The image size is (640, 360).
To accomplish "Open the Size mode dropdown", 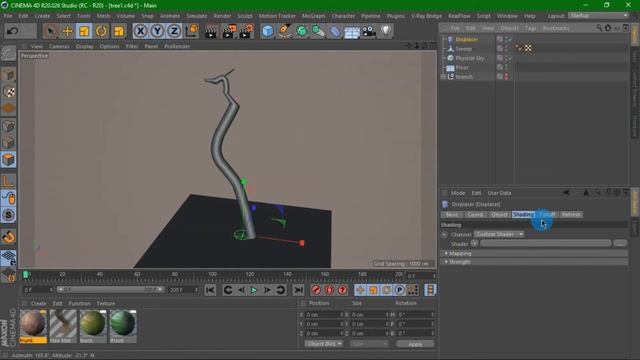I will (369, 344).
